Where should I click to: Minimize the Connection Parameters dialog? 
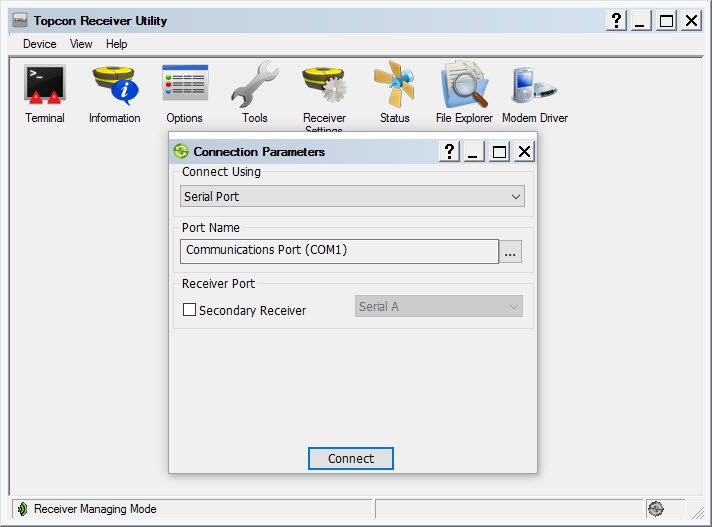473,151
